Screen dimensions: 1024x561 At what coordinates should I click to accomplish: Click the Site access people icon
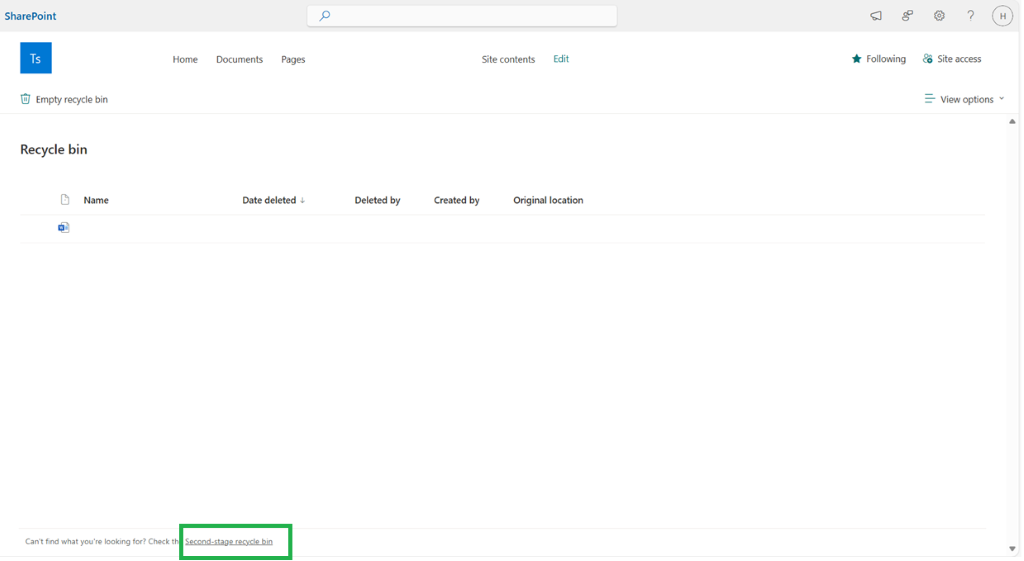[927, 59]
